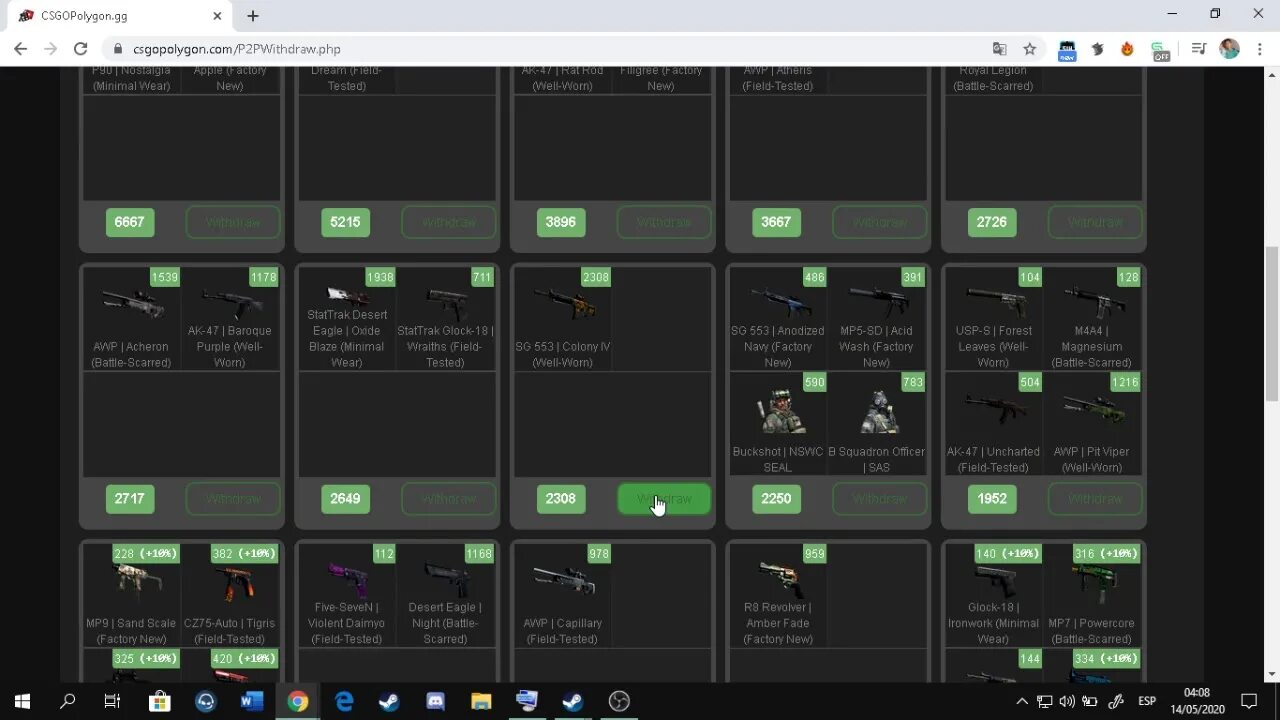
Task: Select the SG 553 Colony IV item
Action: (x=563, y=319)
